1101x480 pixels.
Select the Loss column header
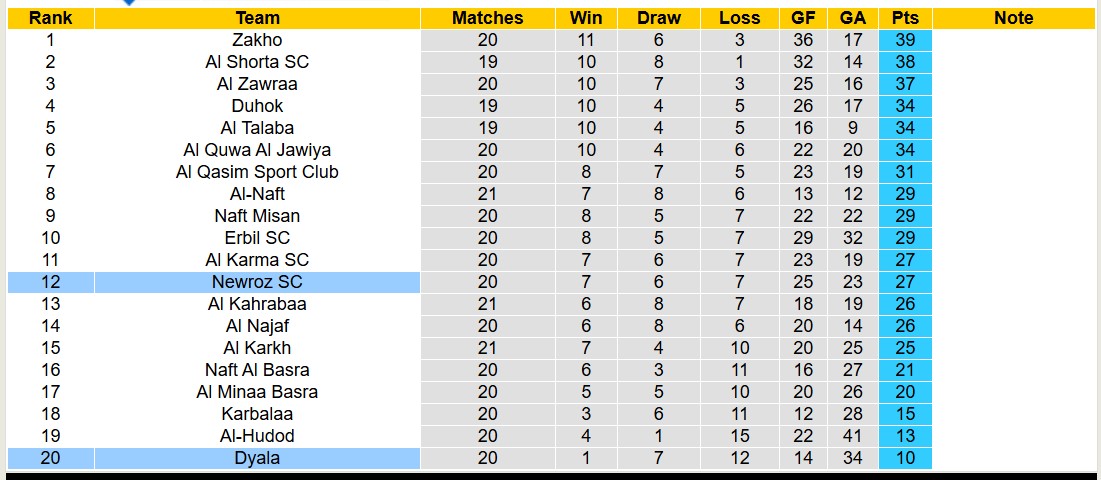click(739, 18)
